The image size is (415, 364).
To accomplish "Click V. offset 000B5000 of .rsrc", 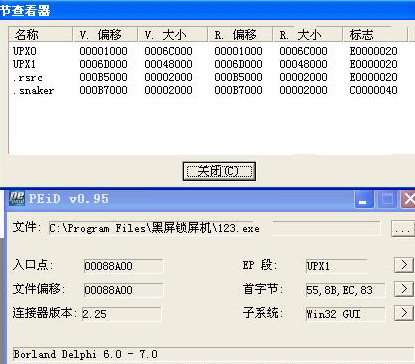I will (x=103, y=77).
